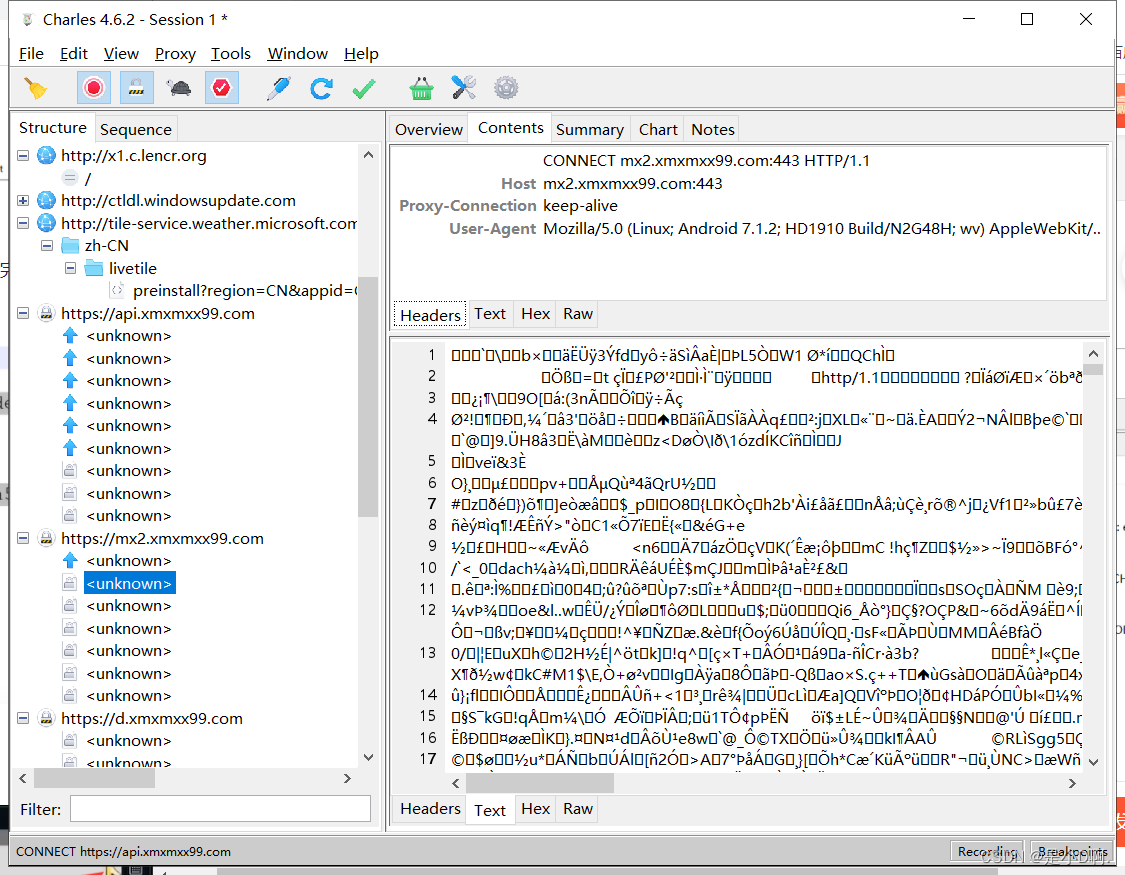Screen dimensions: 1125x875
Task: Collapse the x1.c.lencr.org node
Action: (x=23, y=156)
